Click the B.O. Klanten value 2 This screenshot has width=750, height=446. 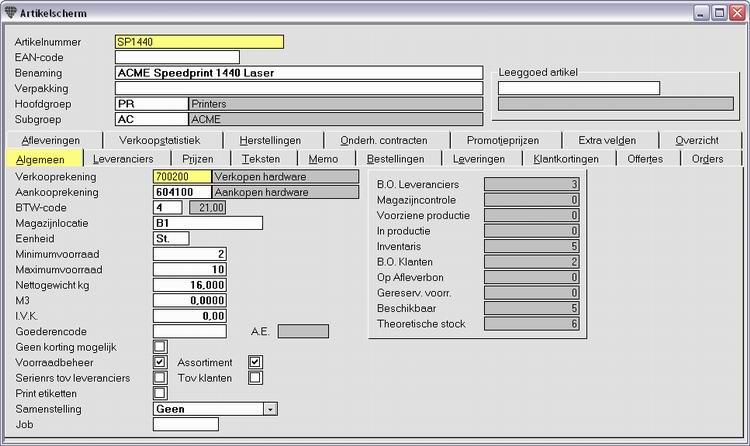(x=531, y=262)
